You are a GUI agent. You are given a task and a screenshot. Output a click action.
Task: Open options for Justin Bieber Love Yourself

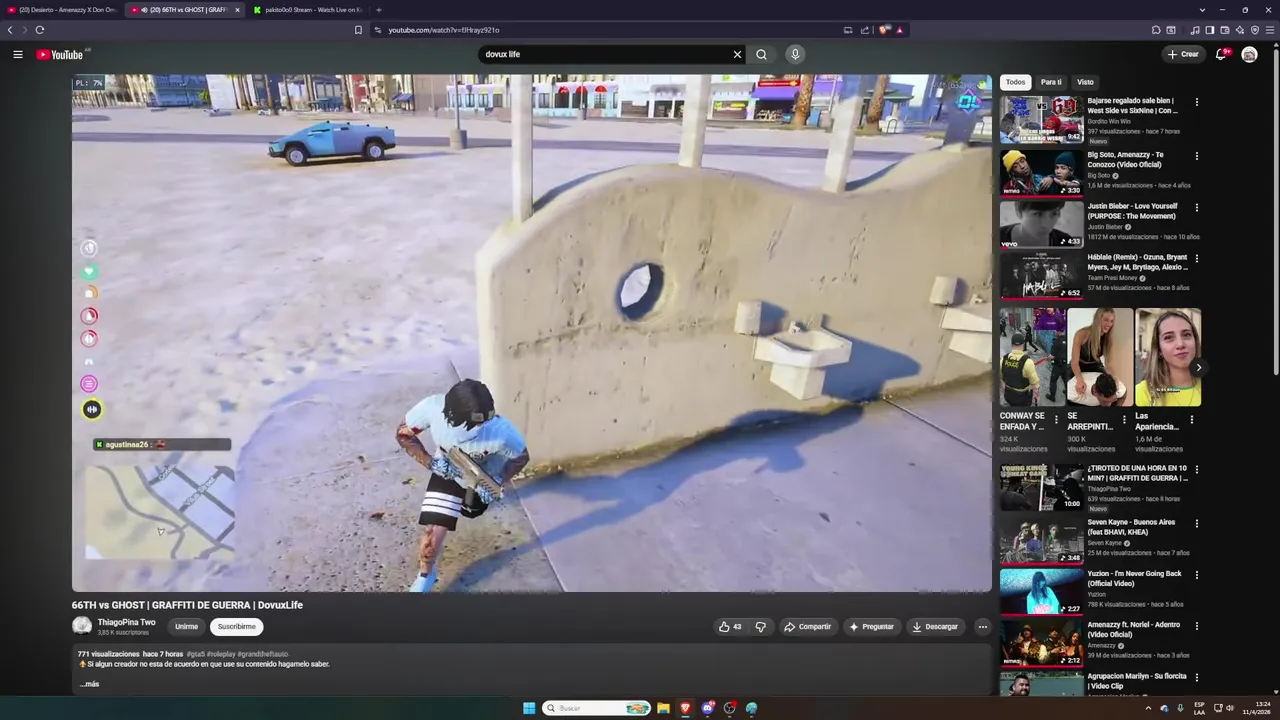coord(1196,207)
